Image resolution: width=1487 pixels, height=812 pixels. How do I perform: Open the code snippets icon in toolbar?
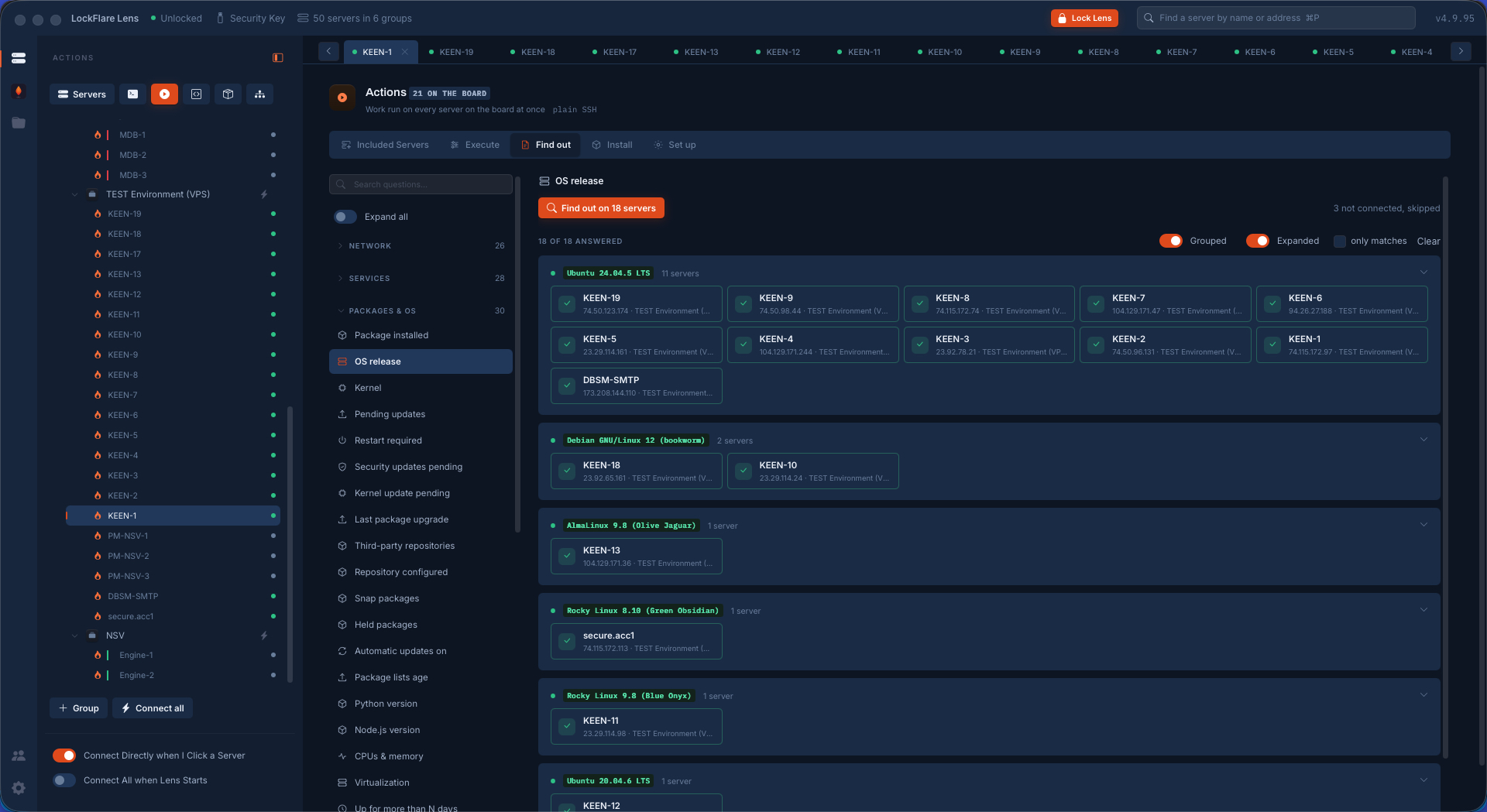click(197, 94)
